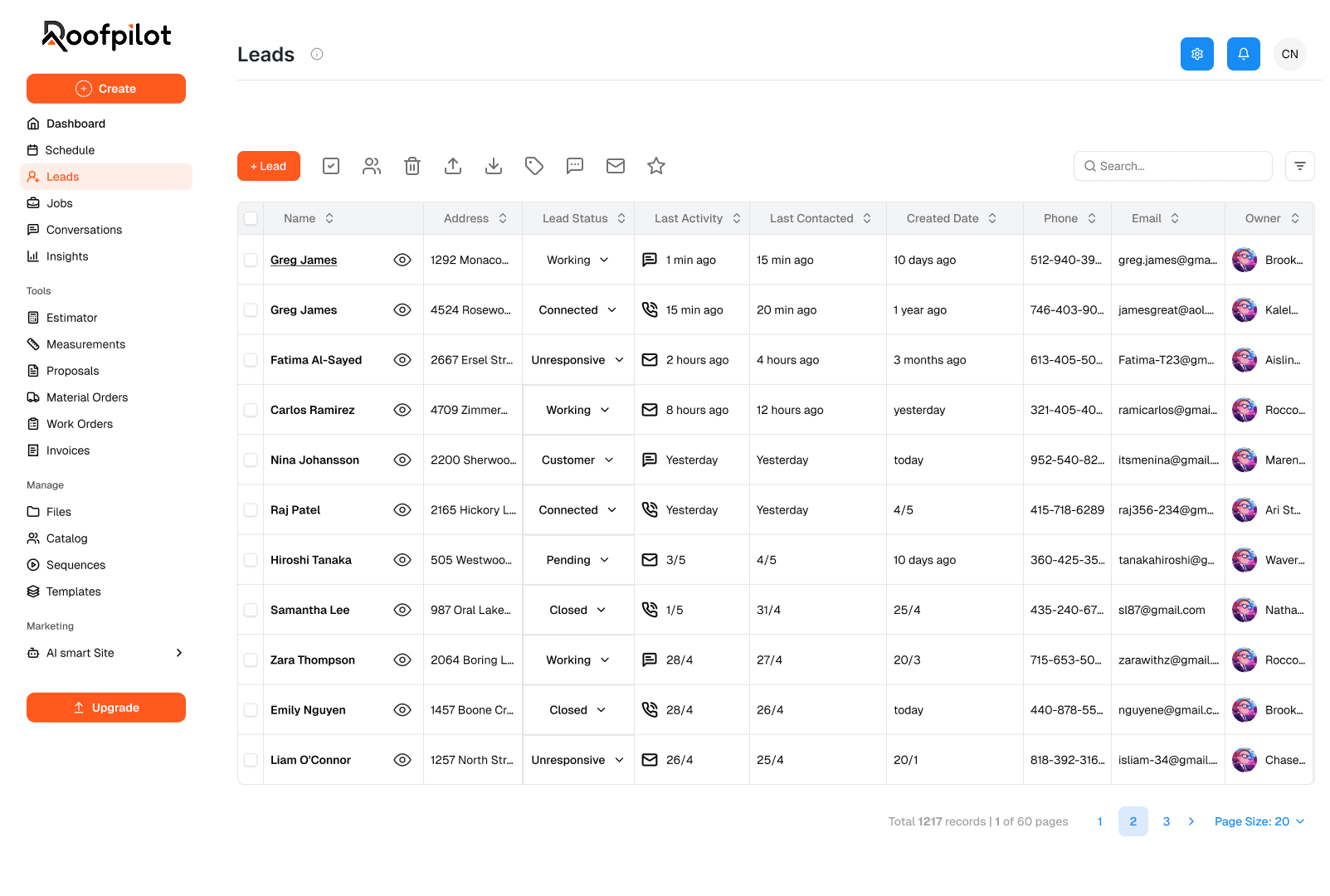The height and width of the screenshot is (896, 1330).
Task: Click phone activity icon in Raj Patel row
Action: 650,509
